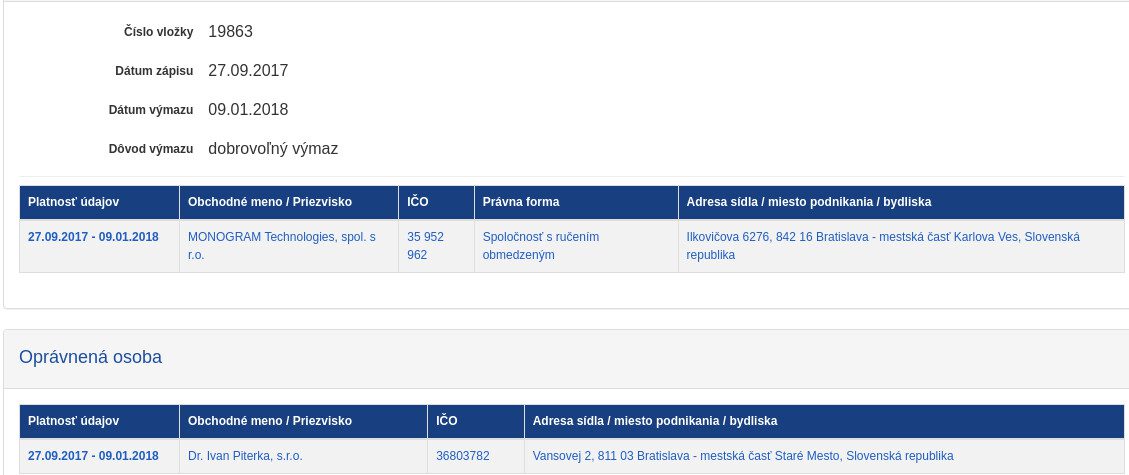Click the Dôvod výmazu label
The image size is (1129, 475).
[x=150, y=150]
